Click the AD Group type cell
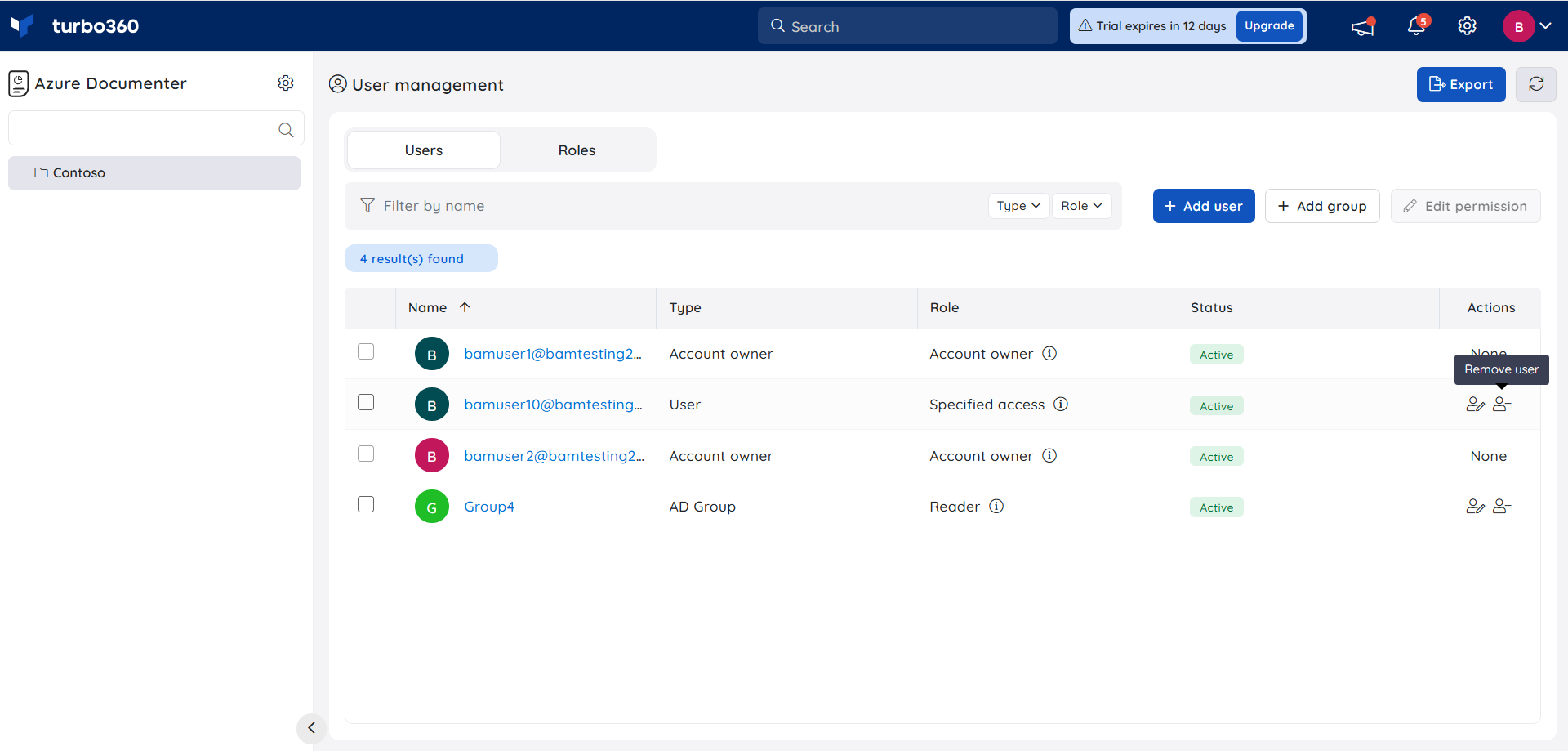The width and height of the screenshot is (1568, 751). click(x=702, y=507)
